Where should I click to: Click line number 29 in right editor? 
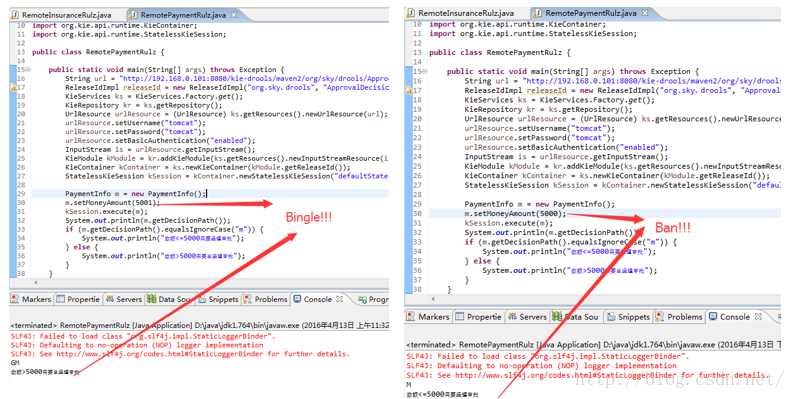[417, 204]
